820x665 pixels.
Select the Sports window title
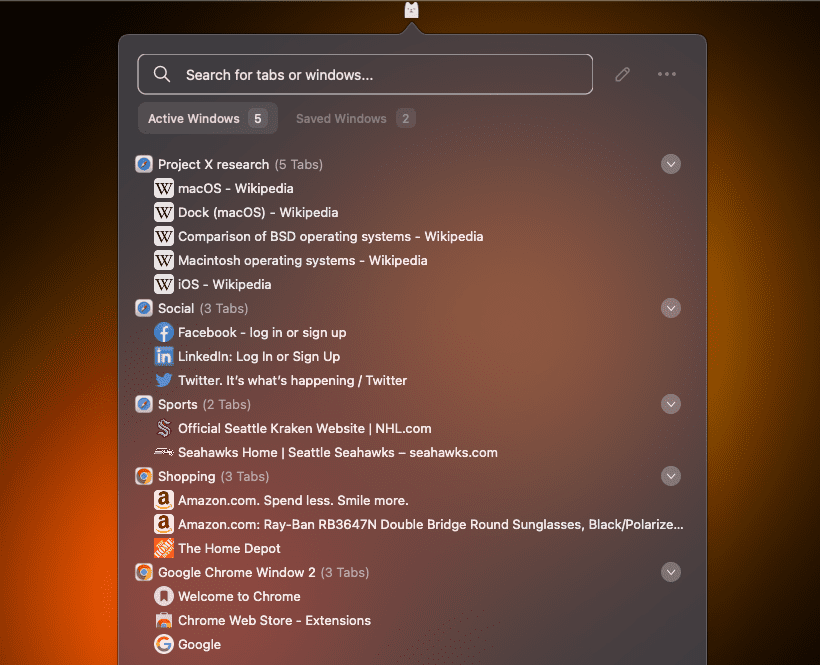point(178,404)
